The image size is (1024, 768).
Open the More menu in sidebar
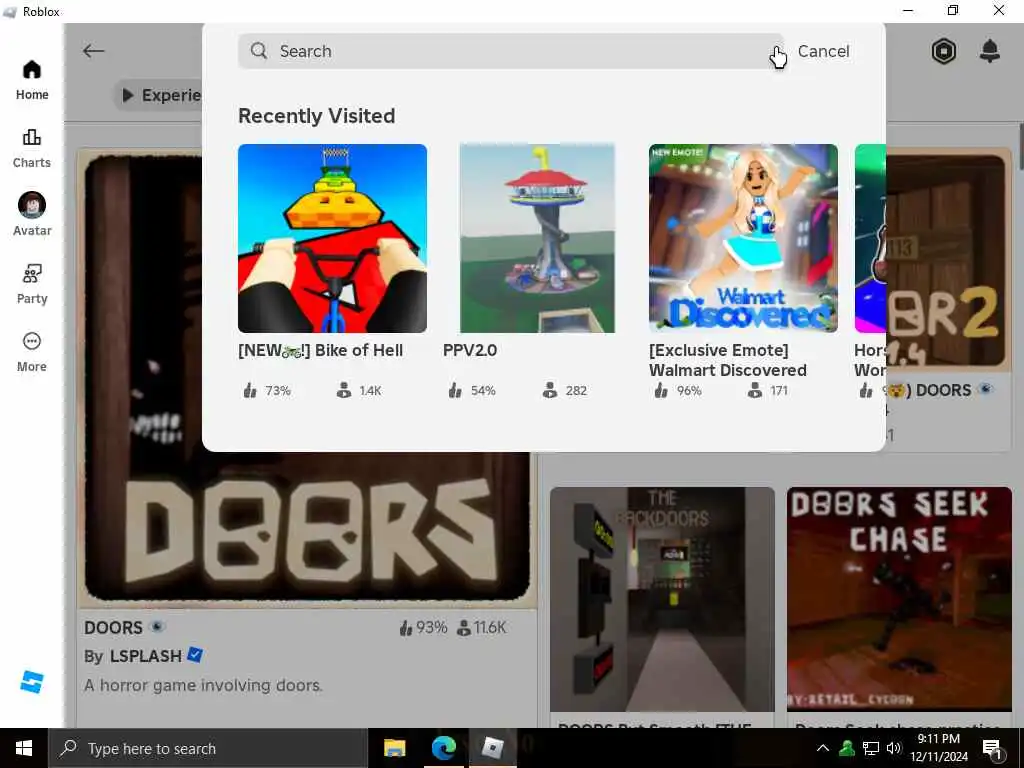(32, 353)
